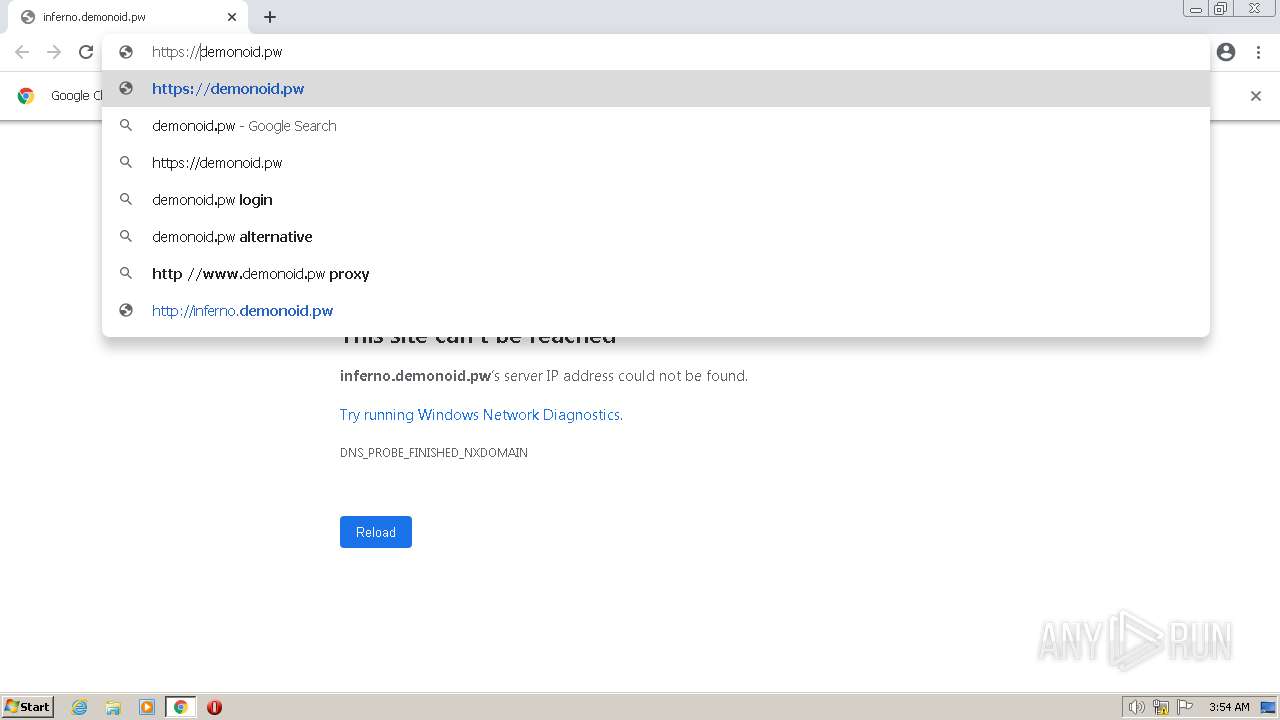Open the http://inferno.demonoid.pw history suggestion
Image resolution: width=1280 pixels, height=720 pixels.
point(656,310)
